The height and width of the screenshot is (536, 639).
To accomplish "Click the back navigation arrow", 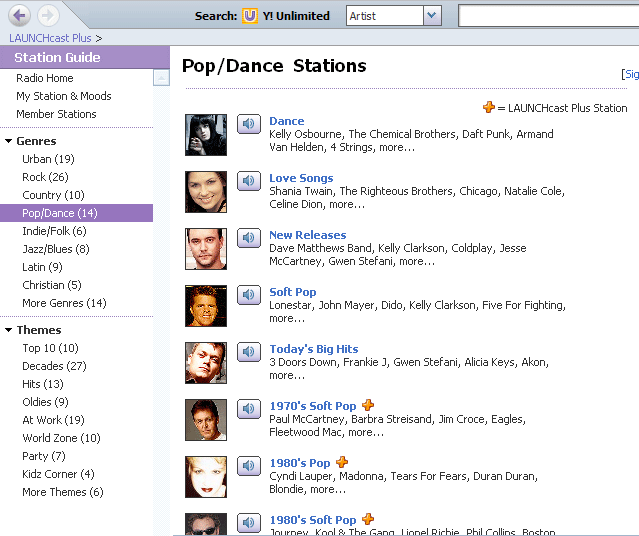I will 19,16.
